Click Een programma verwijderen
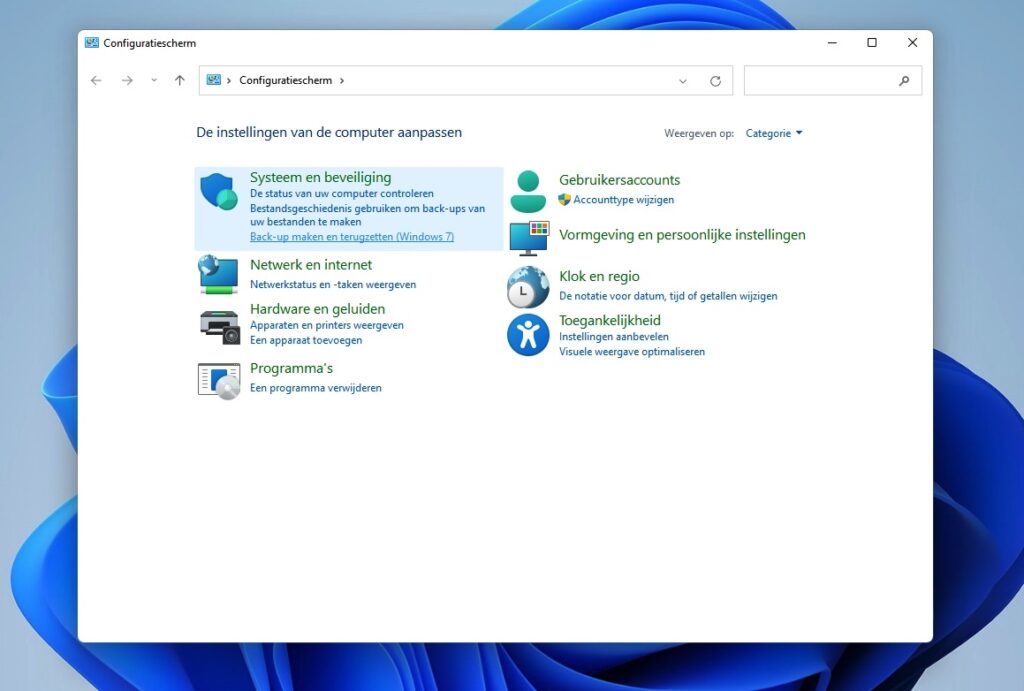 coord(315,388)
